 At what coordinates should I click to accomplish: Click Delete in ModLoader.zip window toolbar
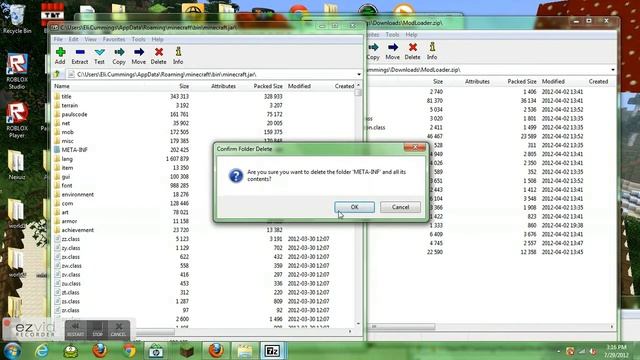click(x=412, y=51)
